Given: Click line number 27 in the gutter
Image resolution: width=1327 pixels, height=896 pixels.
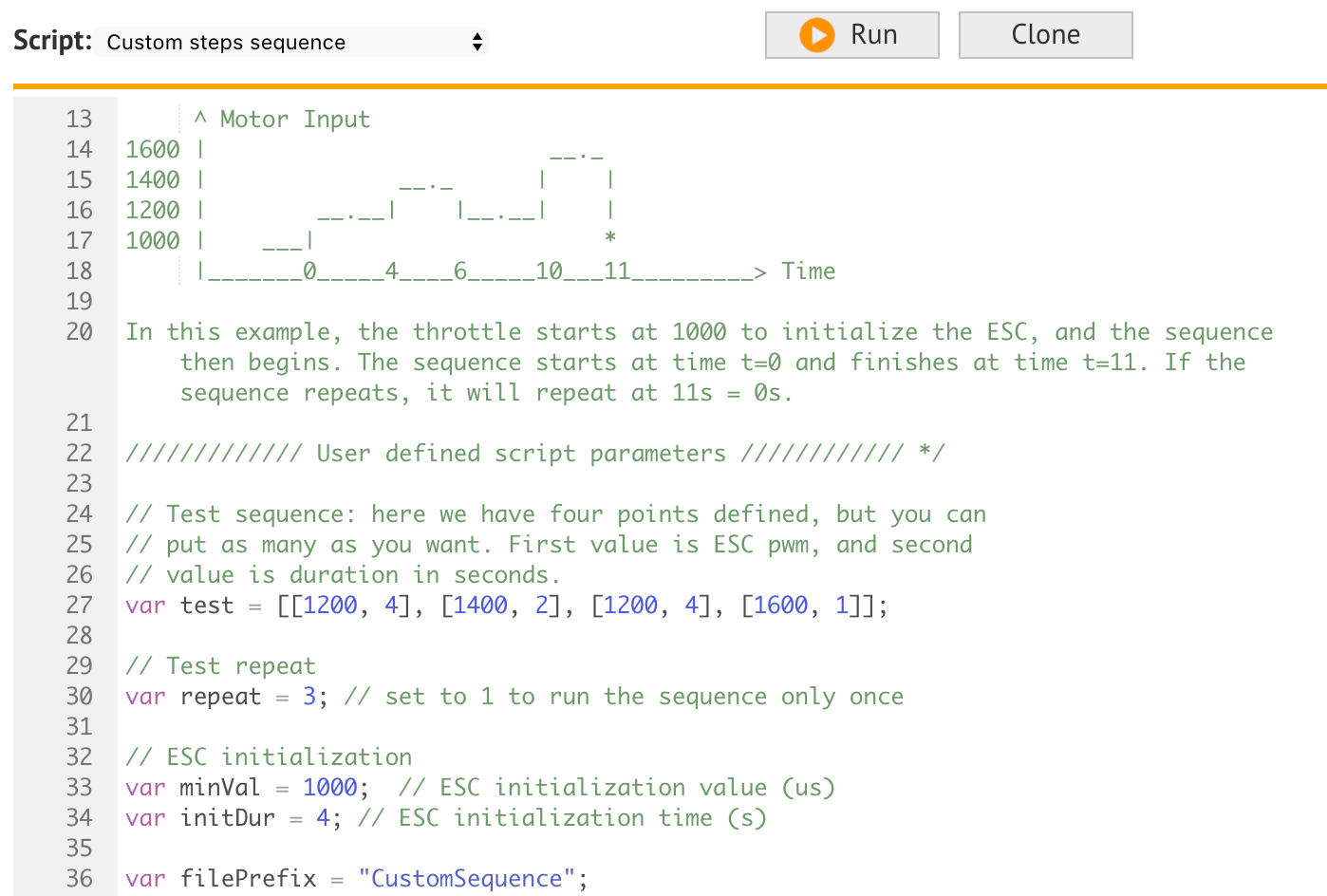Looking at the screenshot, I should [x=79, y=605].
